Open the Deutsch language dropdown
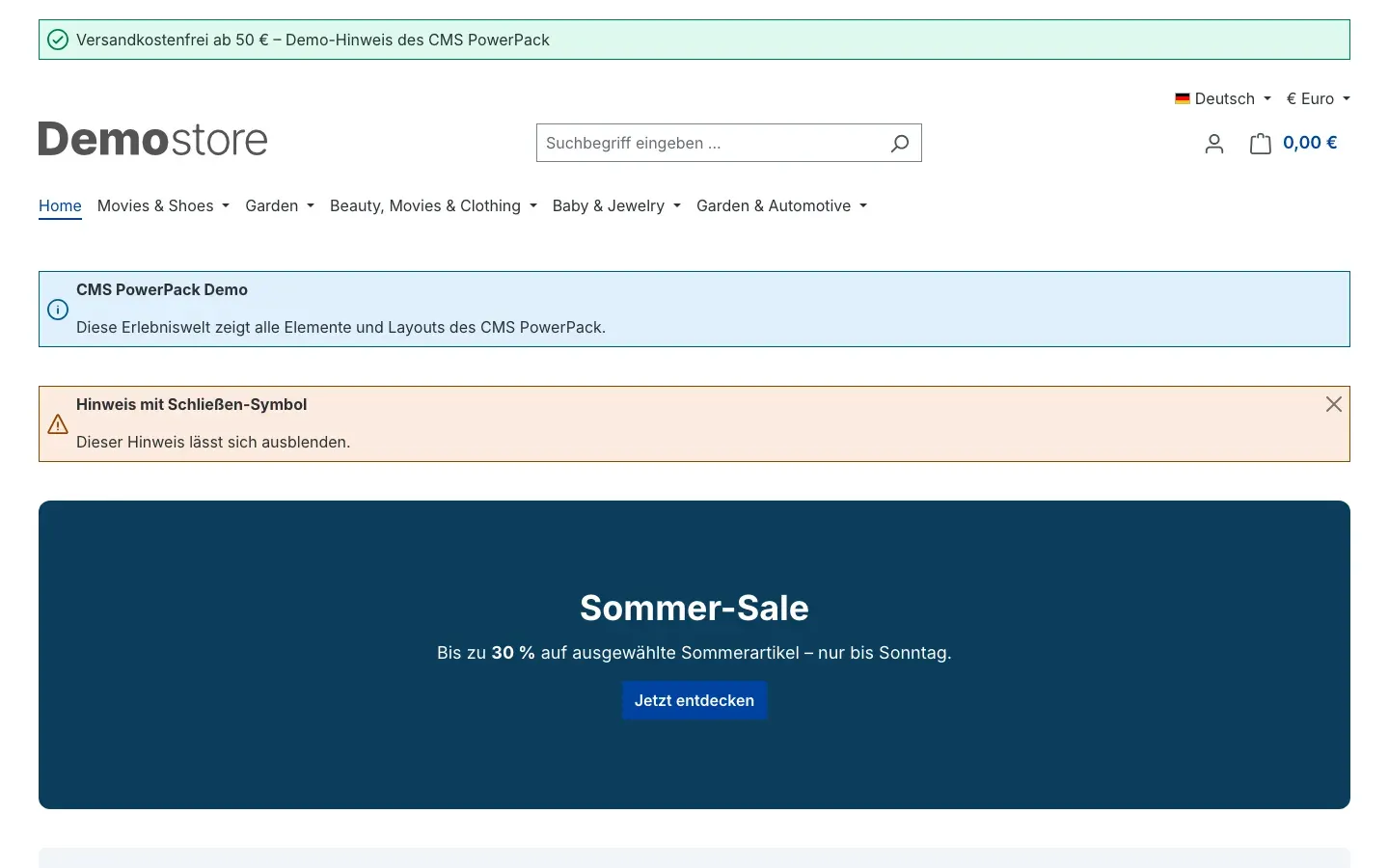The image size is (1389, 868). coord(1223,98)
